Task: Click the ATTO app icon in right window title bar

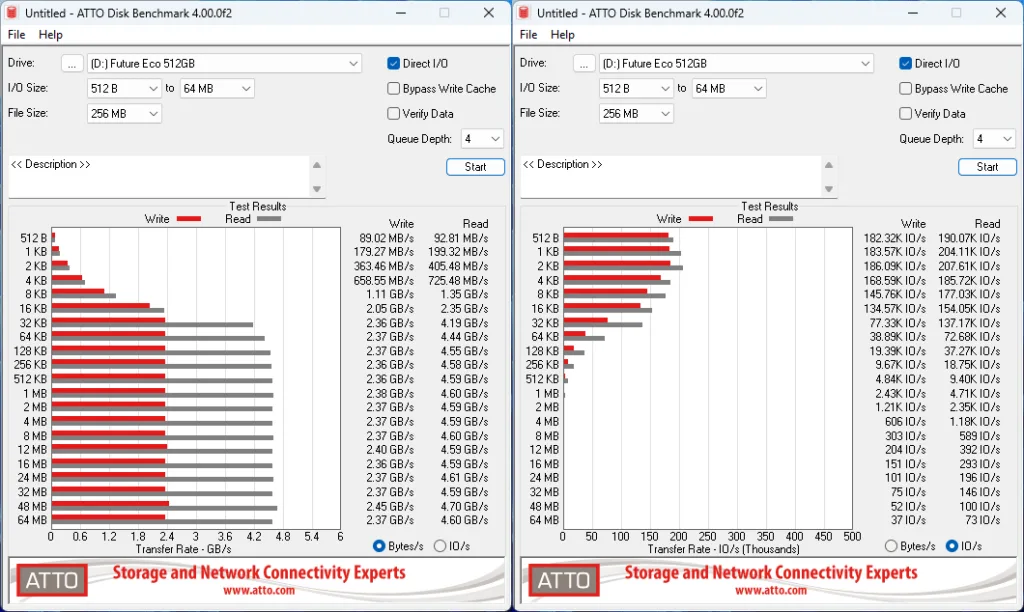Action: point(524,12)
